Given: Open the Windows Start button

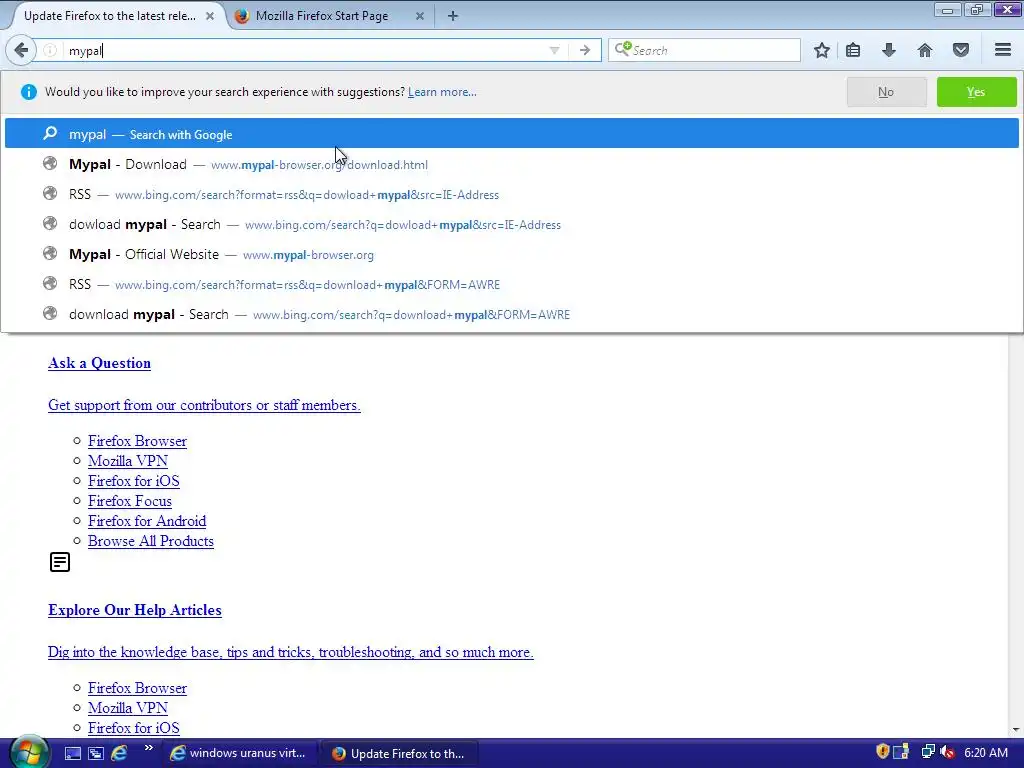Looking at the screenshot, I should [28, 753].
